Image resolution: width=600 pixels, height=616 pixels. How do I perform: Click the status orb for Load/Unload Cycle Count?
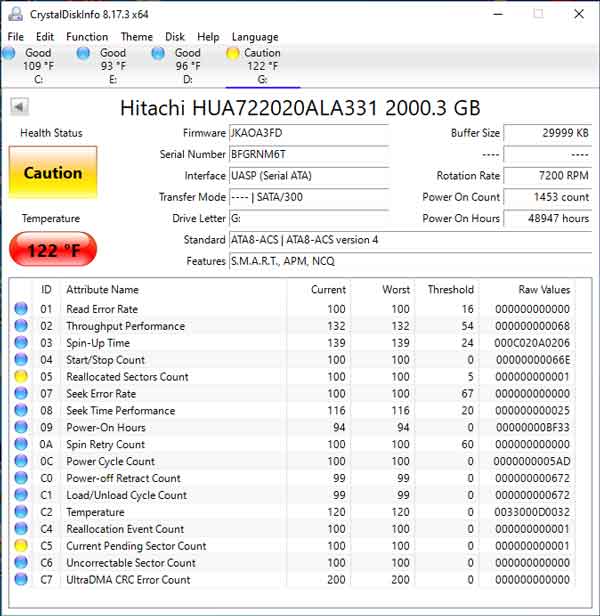21,495
